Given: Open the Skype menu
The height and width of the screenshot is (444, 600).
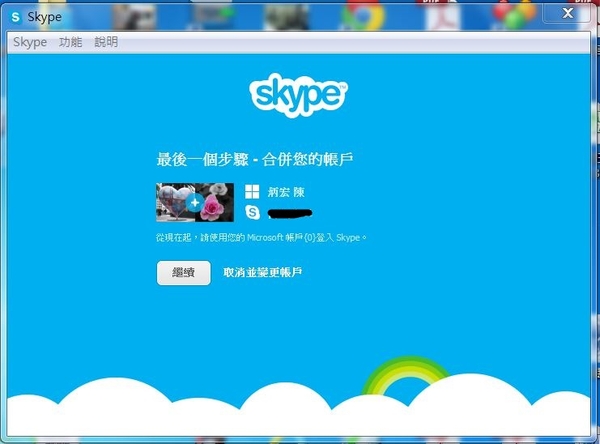Looking at the screenshot, I should 29,42.
